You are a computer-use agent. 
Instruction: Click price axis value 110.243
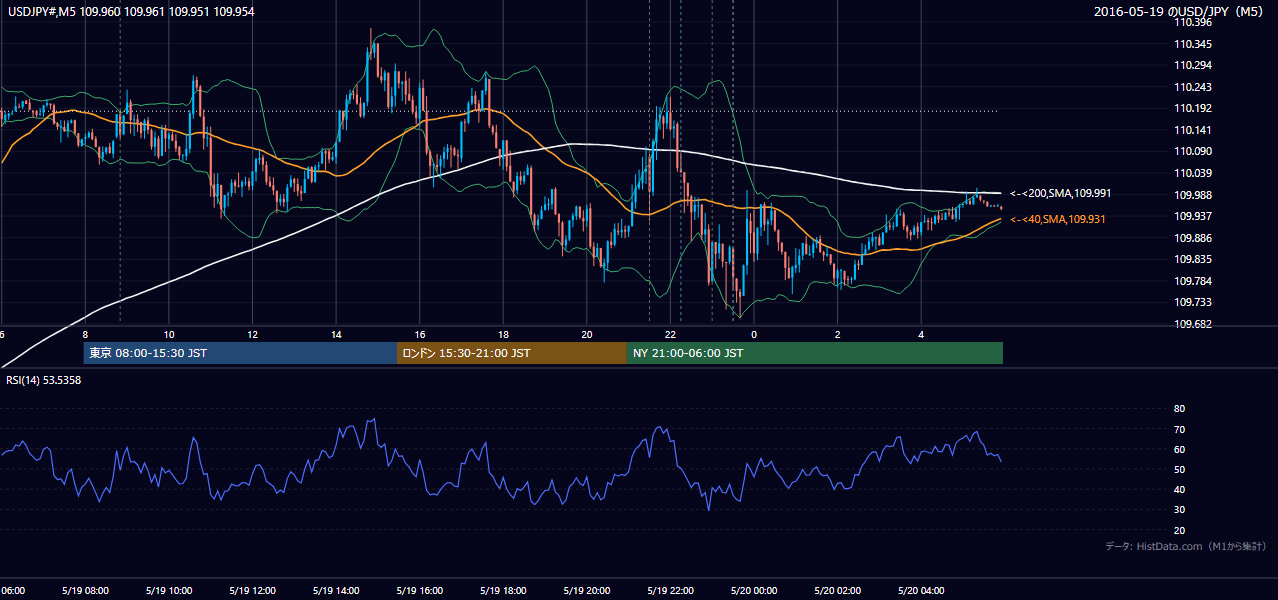pos(1194,87)
